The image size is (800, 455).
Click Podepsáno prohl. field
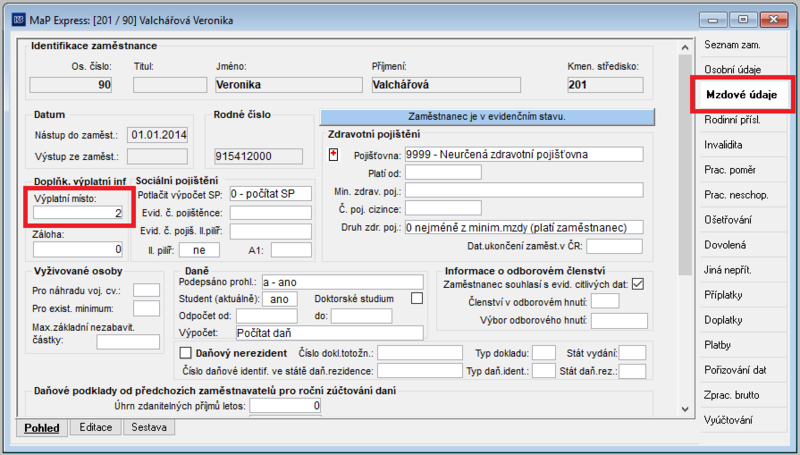coord(342,282)
